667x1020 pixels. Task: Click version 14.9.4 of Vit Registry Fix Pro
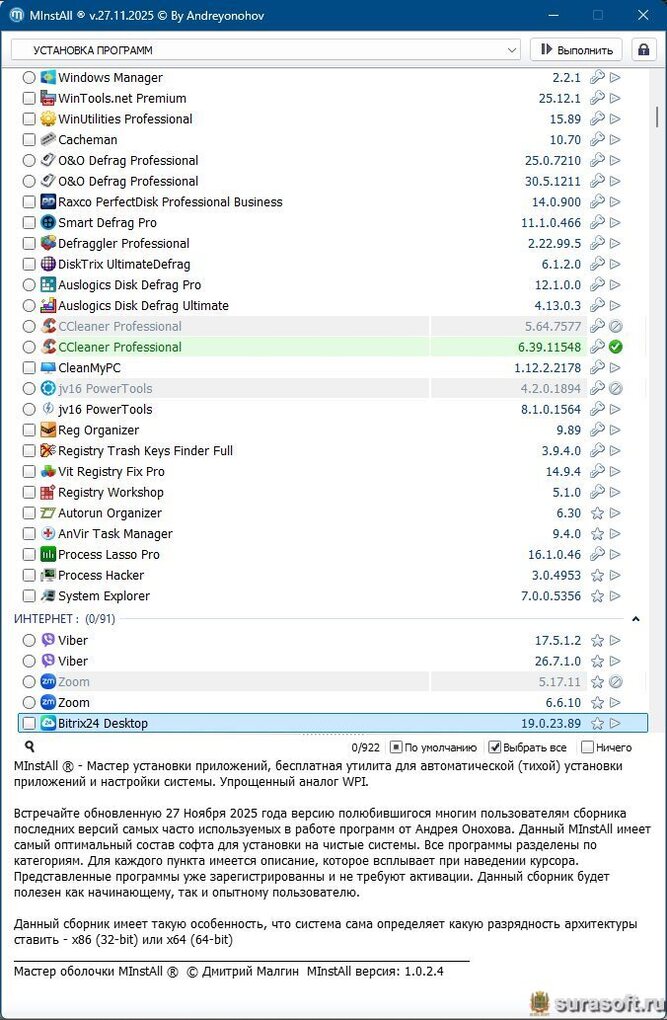point(563,472)
